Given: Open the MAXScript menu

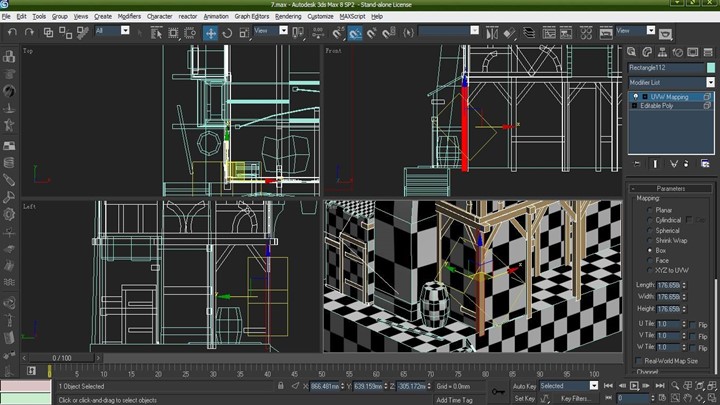Looking at the screenshot, I should tap(352, 16).
